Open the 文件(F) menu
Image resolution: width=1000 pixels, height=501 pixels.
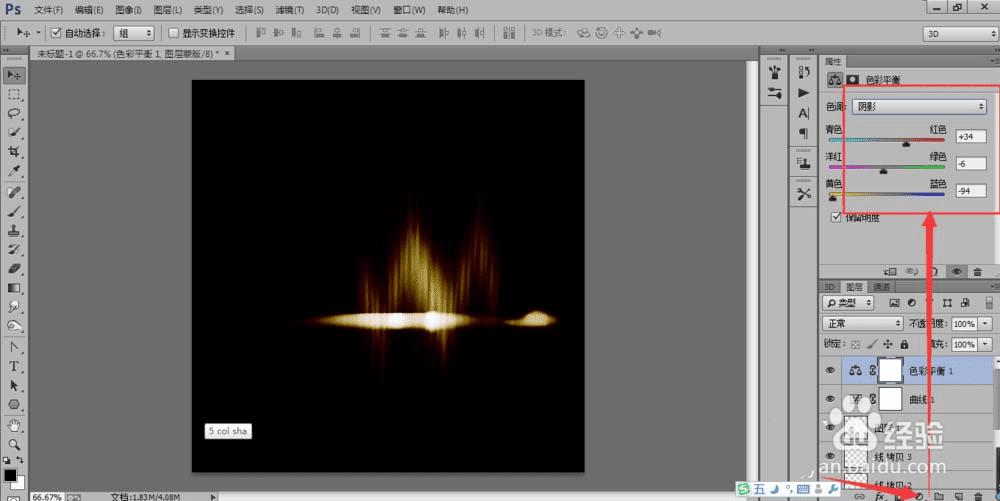(48, 10)
